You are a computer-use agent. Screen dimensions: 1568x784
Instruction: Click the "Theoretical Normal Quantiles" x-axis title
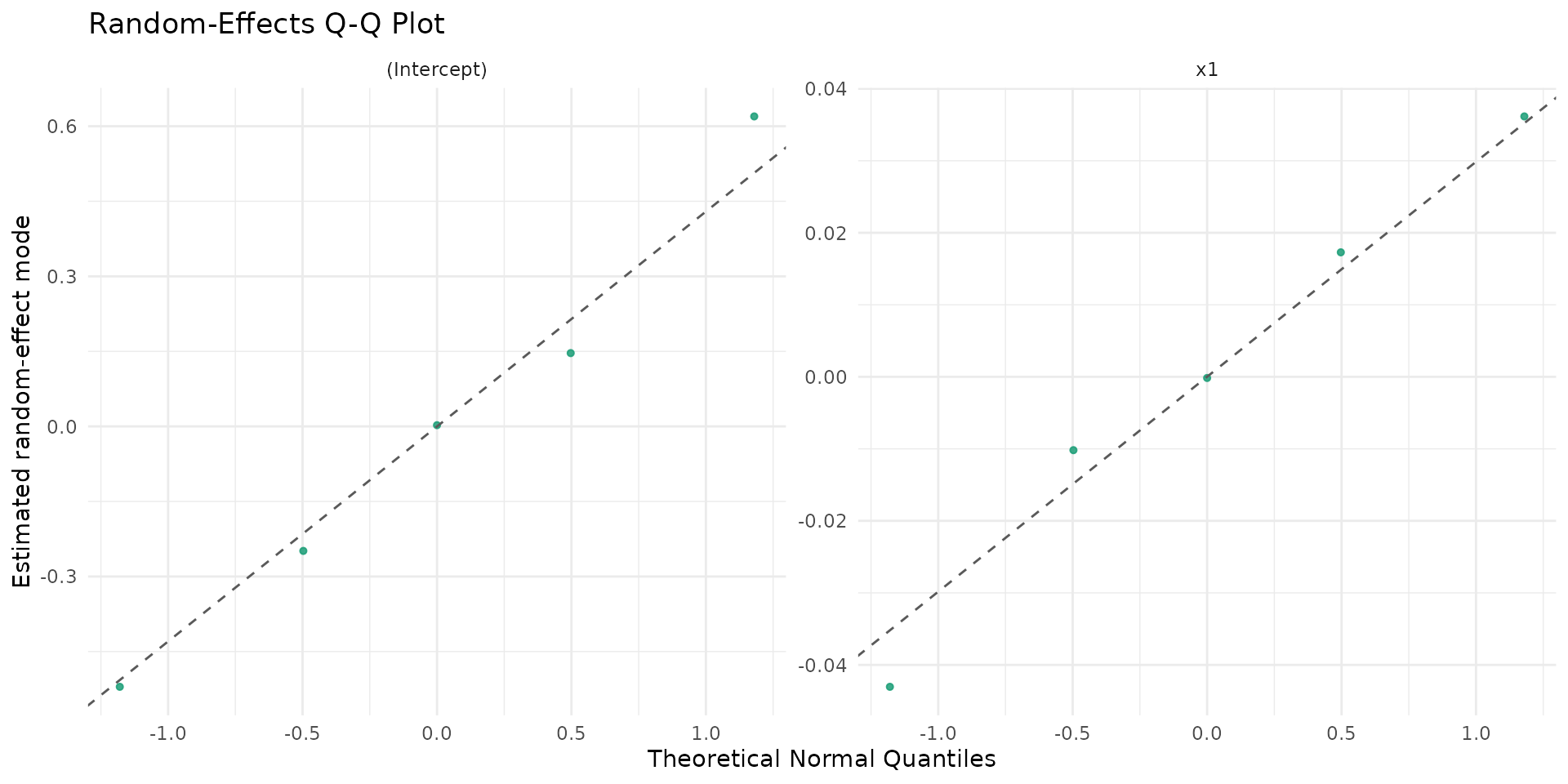[821, 759]
